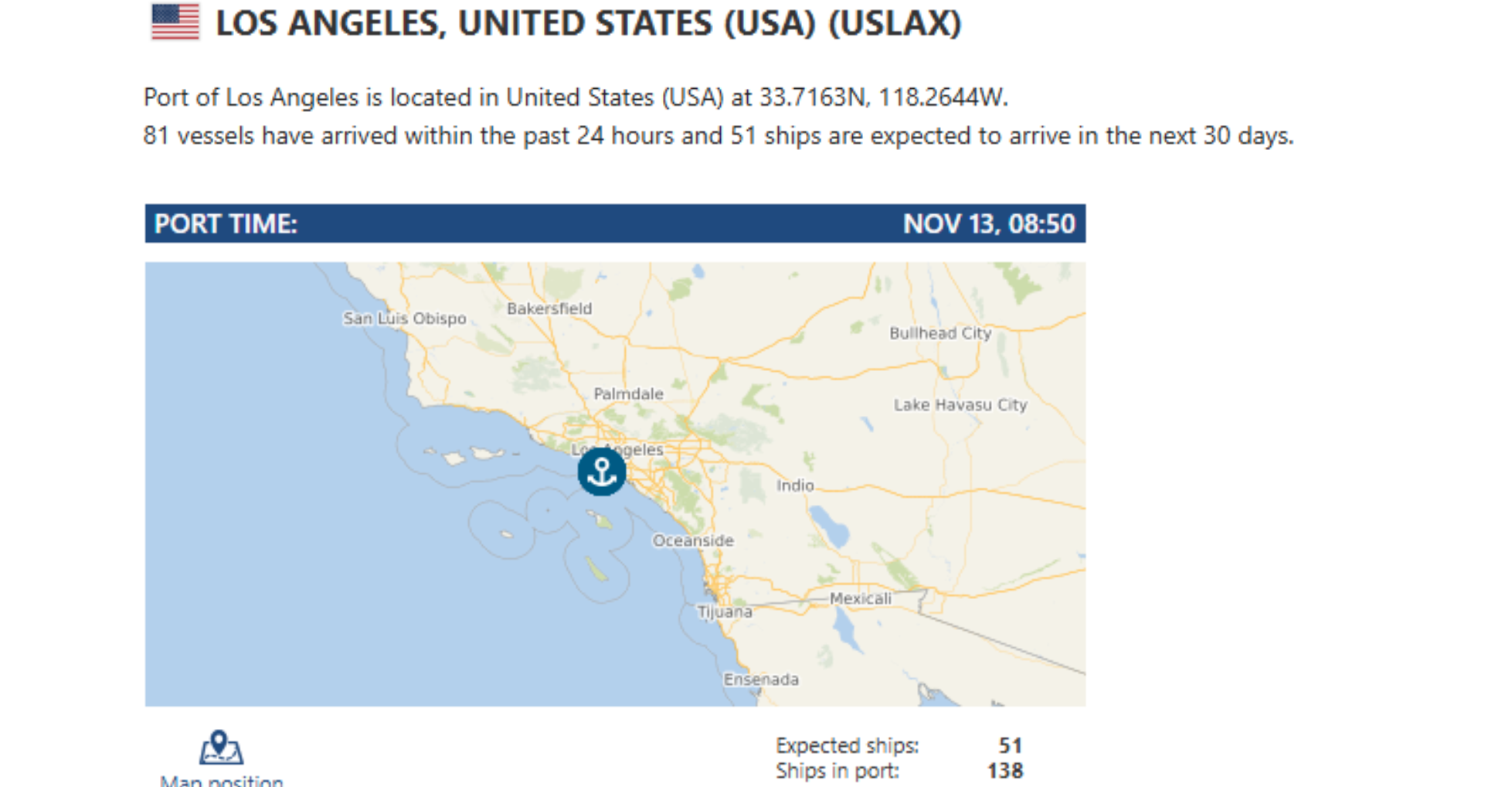Click the NOV 13, 08:50 port time
The height and width of the screenshot is (787, 1512).
tap(988, 224)
